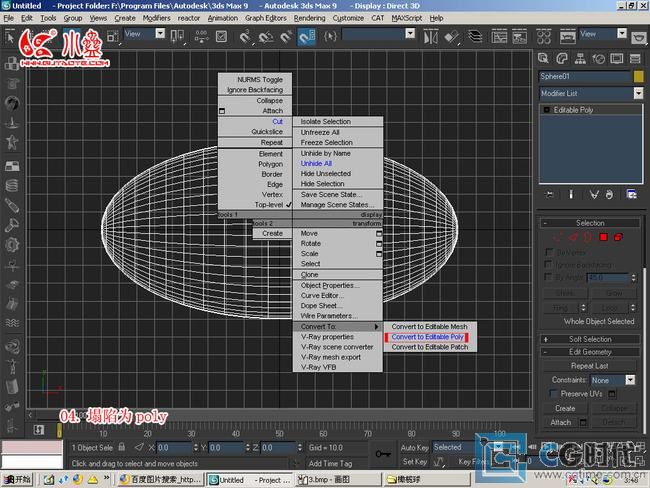Open Render Scene dialog icon
The width and height of the screenshot is (650, 488).
click(x=568, y=37)
